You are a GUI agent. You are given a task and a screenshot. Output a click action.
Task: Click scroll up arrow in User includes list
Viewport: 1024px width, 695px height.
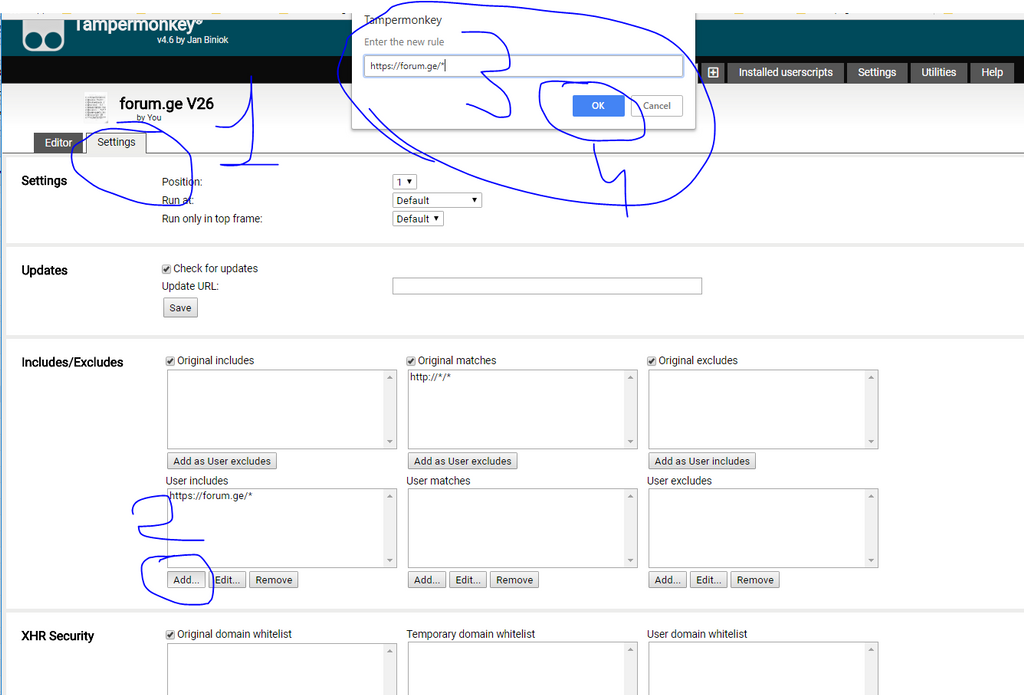point(390,496)
